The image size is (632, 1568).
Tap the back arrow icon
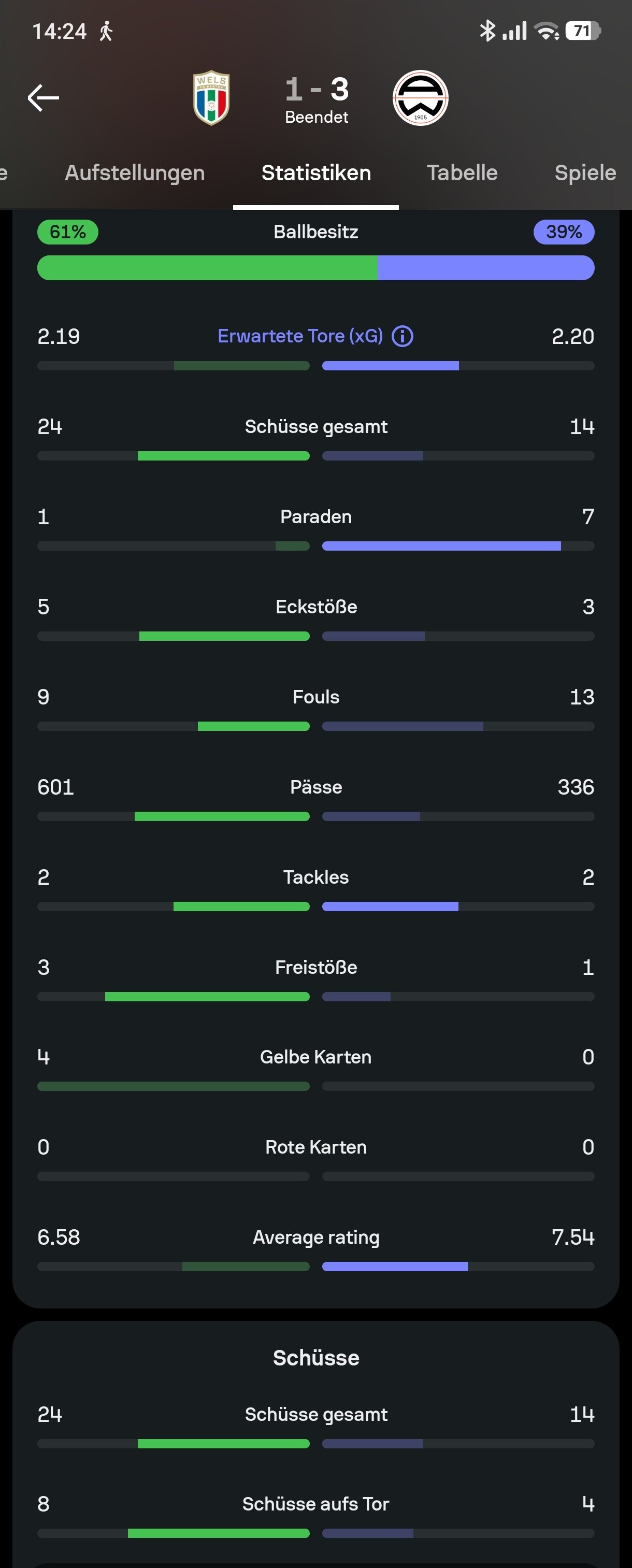(43, 98)
